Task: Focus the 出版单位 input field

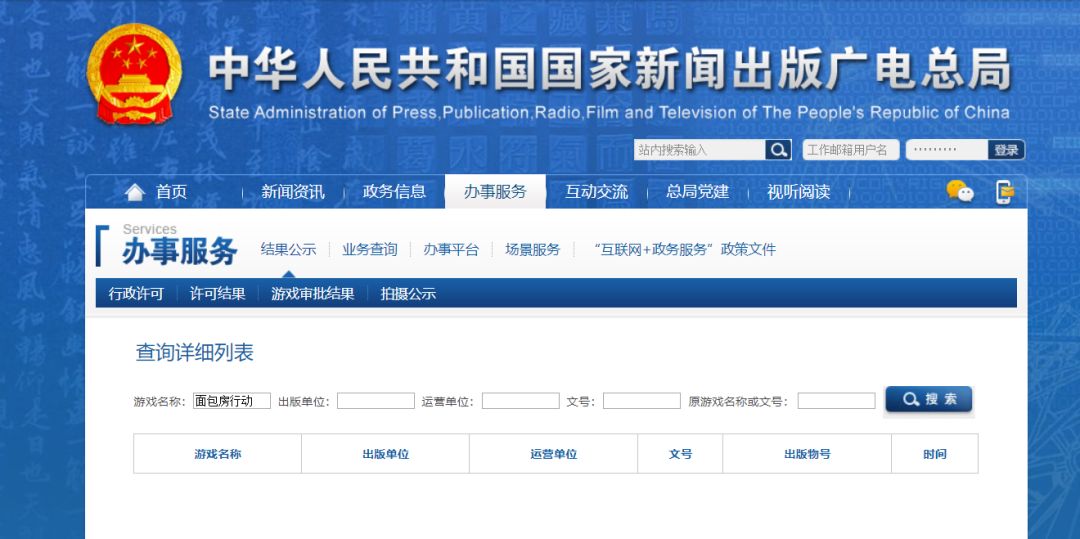Action: click(376, 401)
